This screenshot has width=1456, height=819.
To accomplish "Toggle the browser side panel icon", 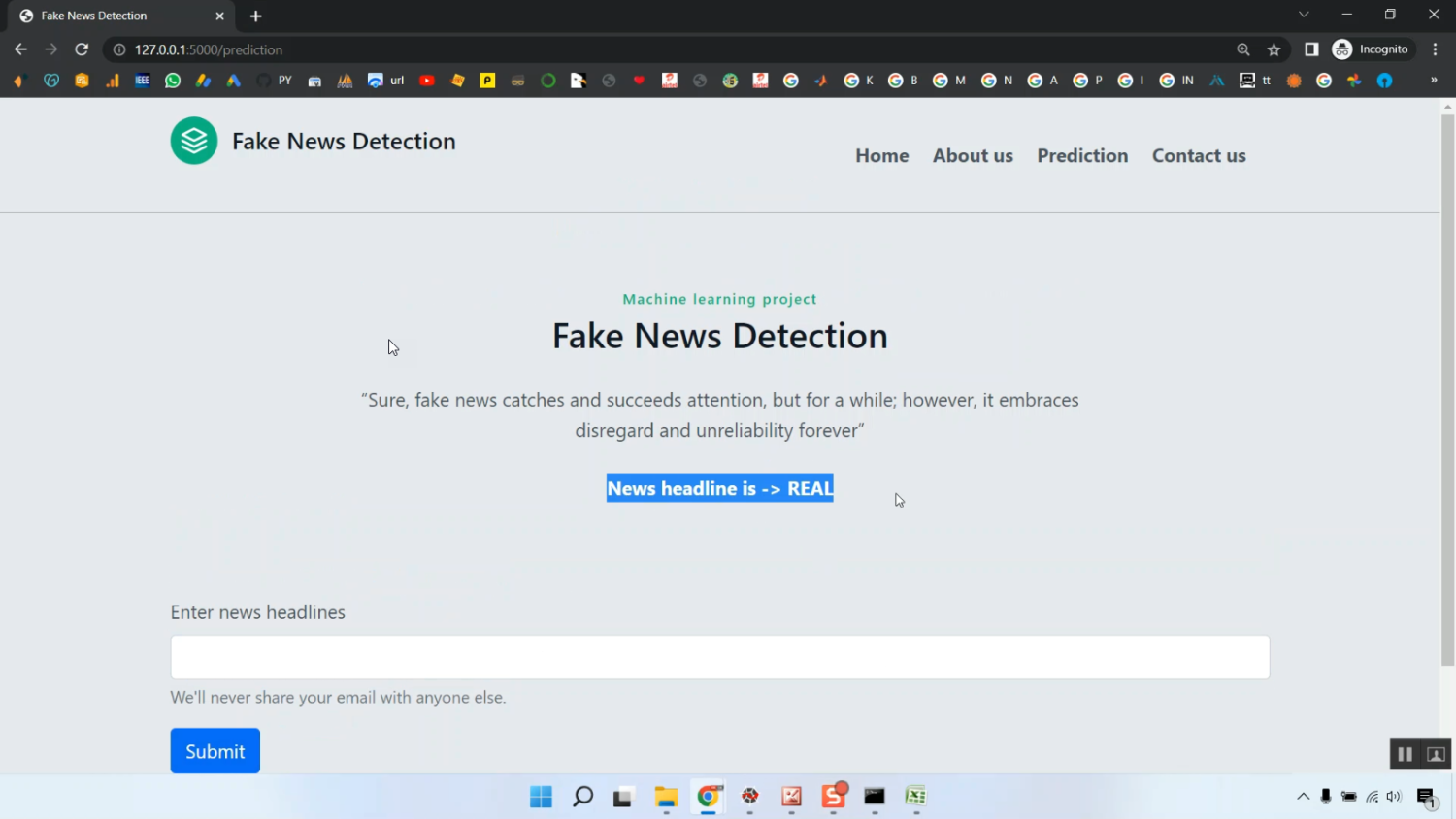I will 1311,49.
